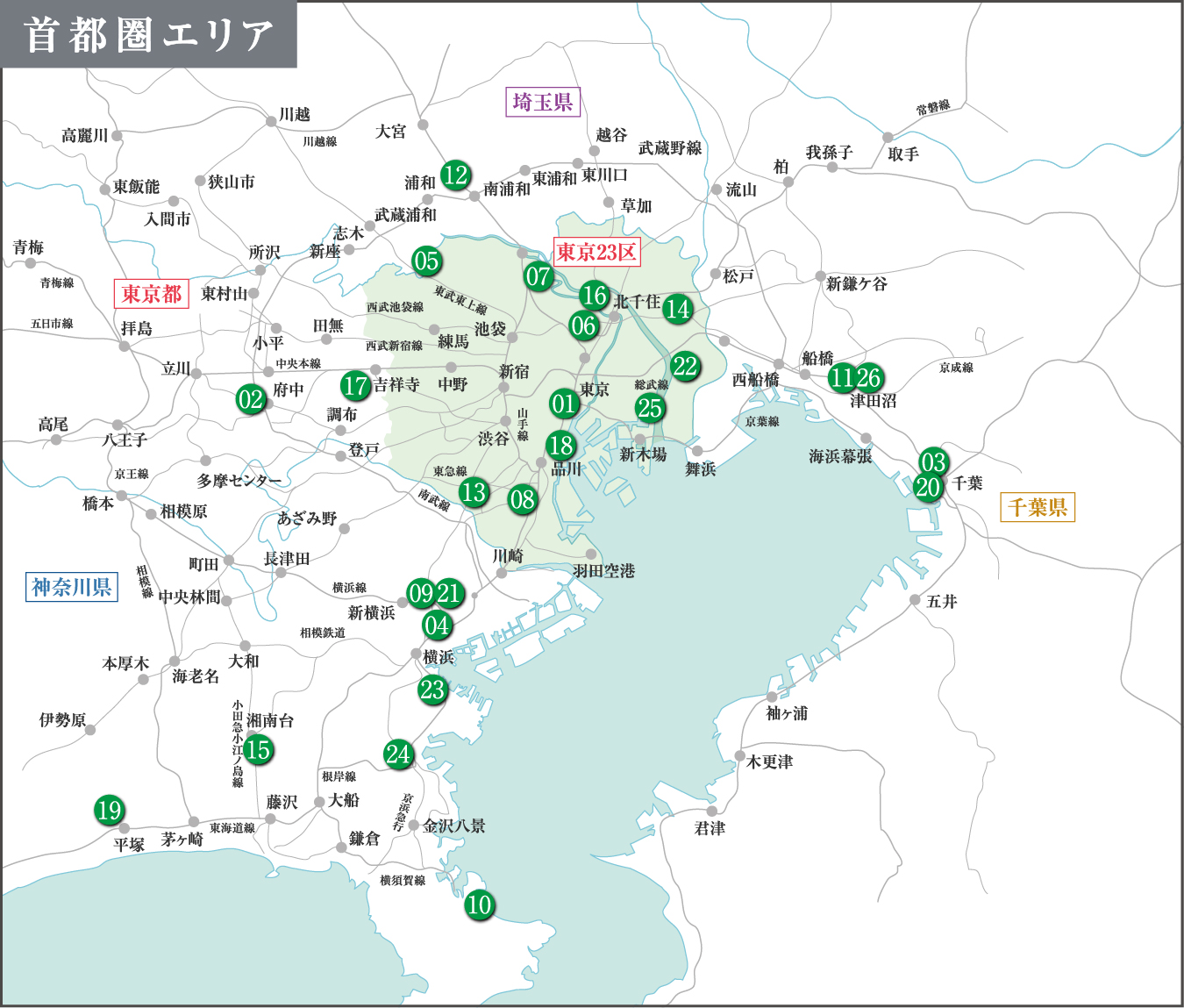This screenshot has width=1184, height=1008.
Task: Click green marker 01 near 東京
Action: click(x=564, y=404)
